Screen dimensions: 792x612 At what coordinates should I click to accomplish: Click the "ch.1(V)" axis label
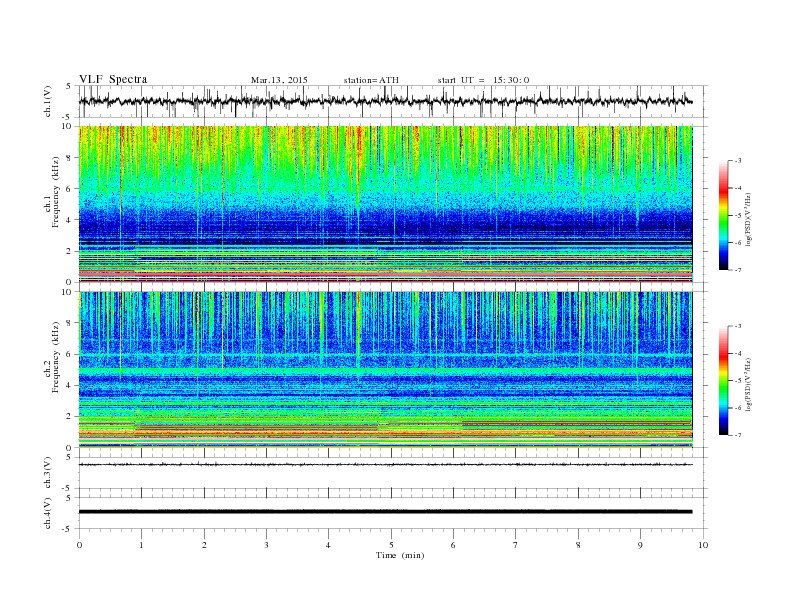(48, 103)
